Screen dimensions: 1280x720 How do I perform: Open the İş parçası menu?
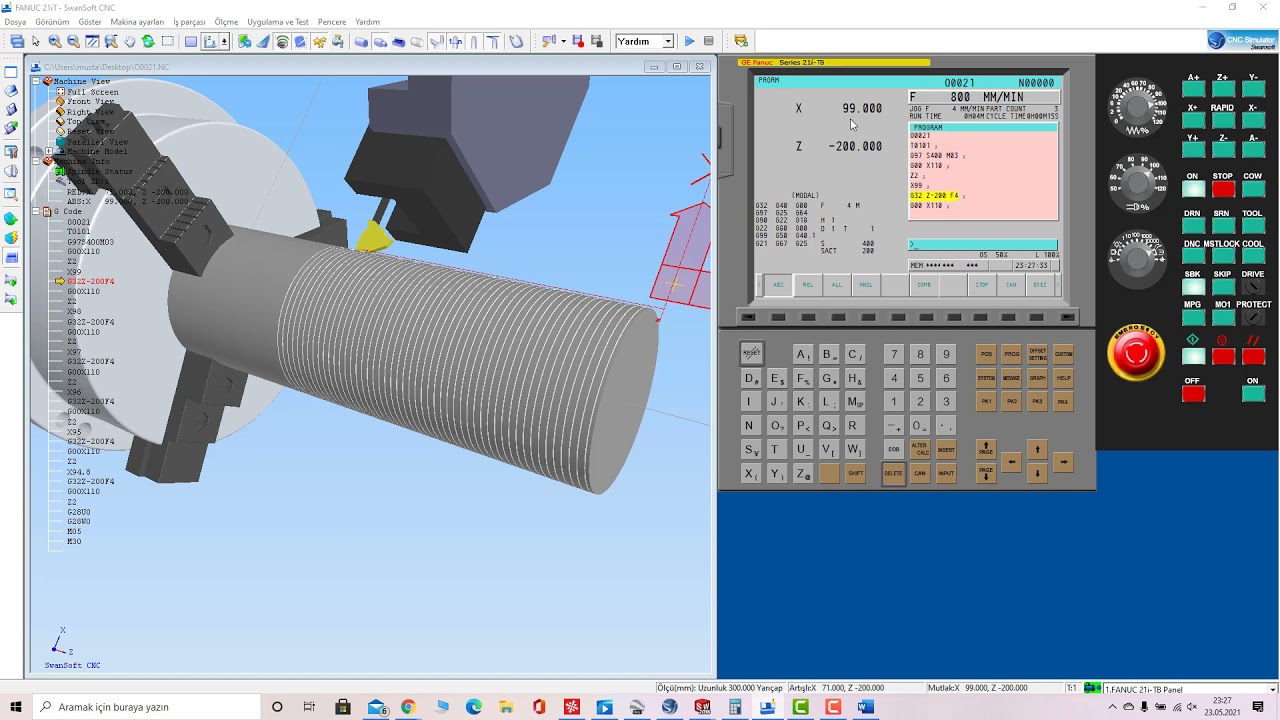click(x=189, y=22)
